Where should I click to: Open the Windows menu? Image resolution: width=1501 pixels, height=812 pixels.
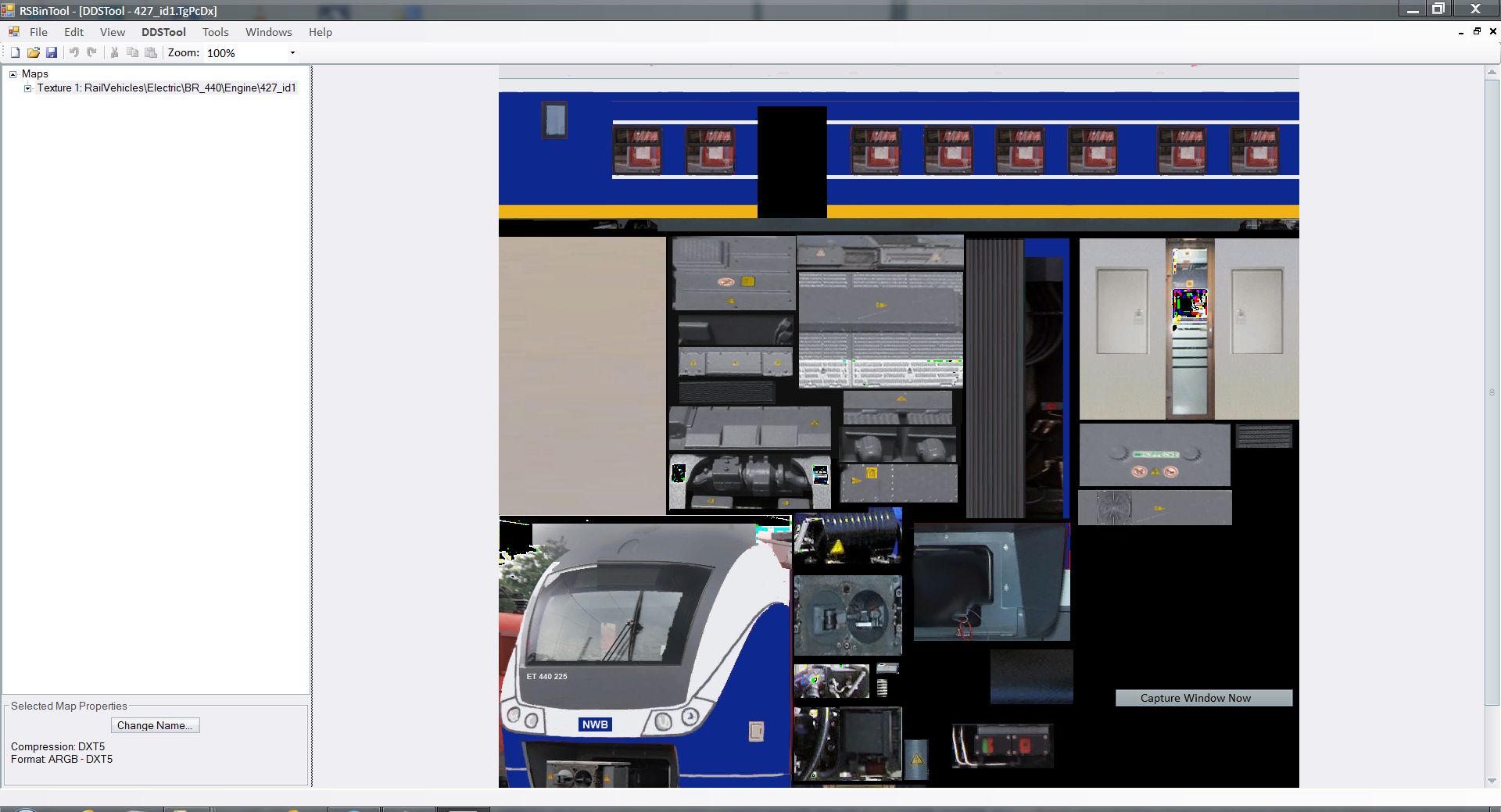(x=268, y=32)
